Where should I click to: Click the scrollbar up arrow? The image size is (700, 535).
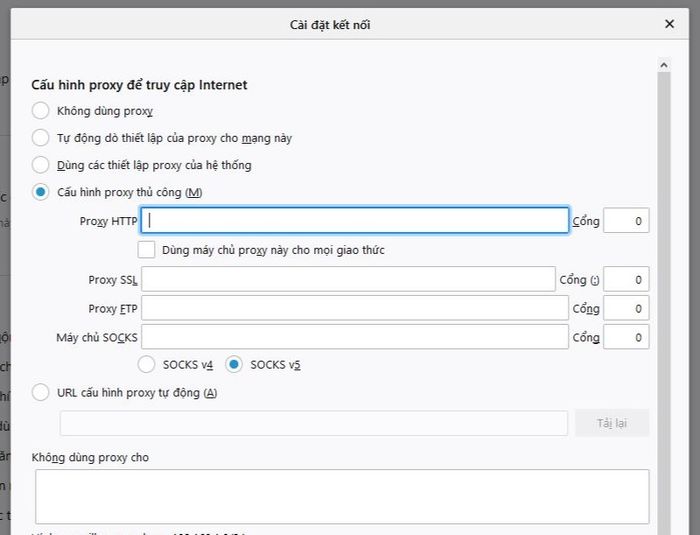pyautogui.click(x=664, y=66)
